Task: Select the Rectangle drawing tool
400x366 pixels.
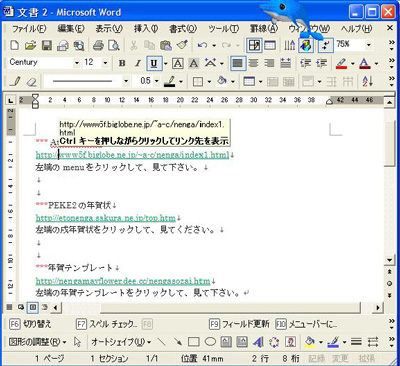Action: click(194, 342)
